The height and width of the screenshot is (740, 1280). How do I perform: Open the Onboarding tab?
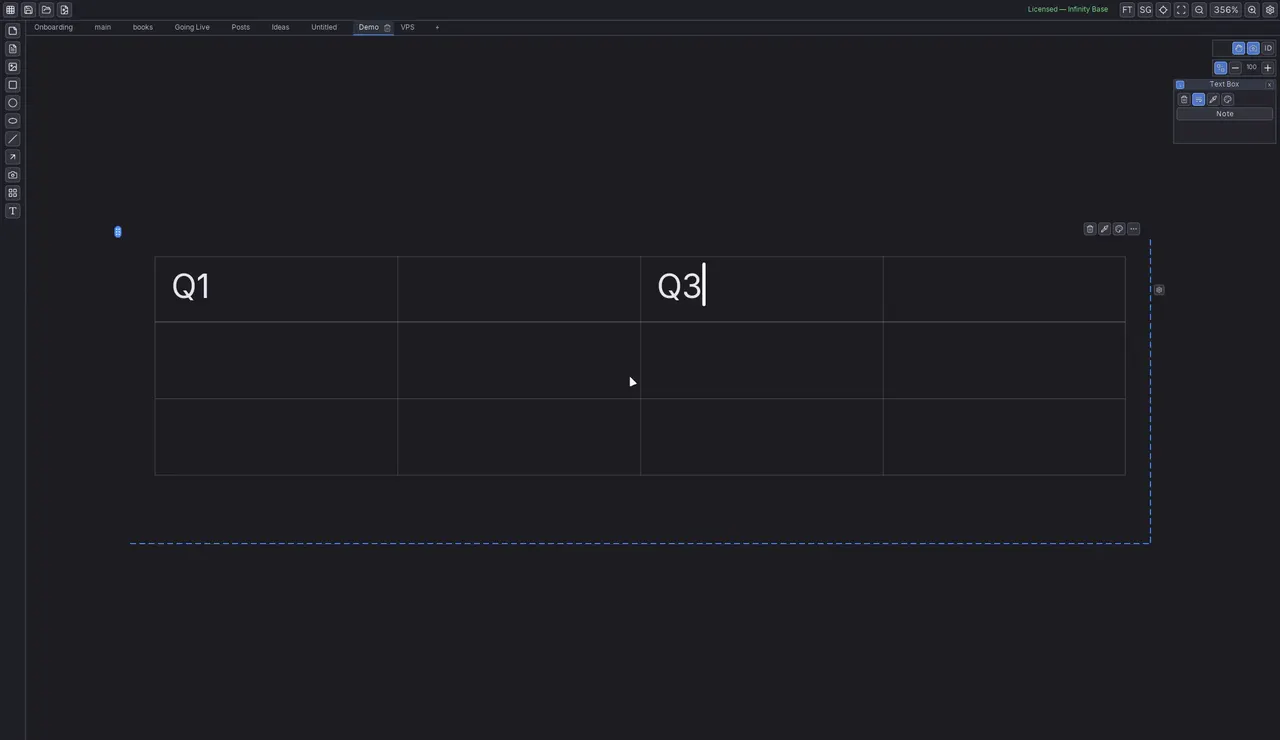coord(53,27)
